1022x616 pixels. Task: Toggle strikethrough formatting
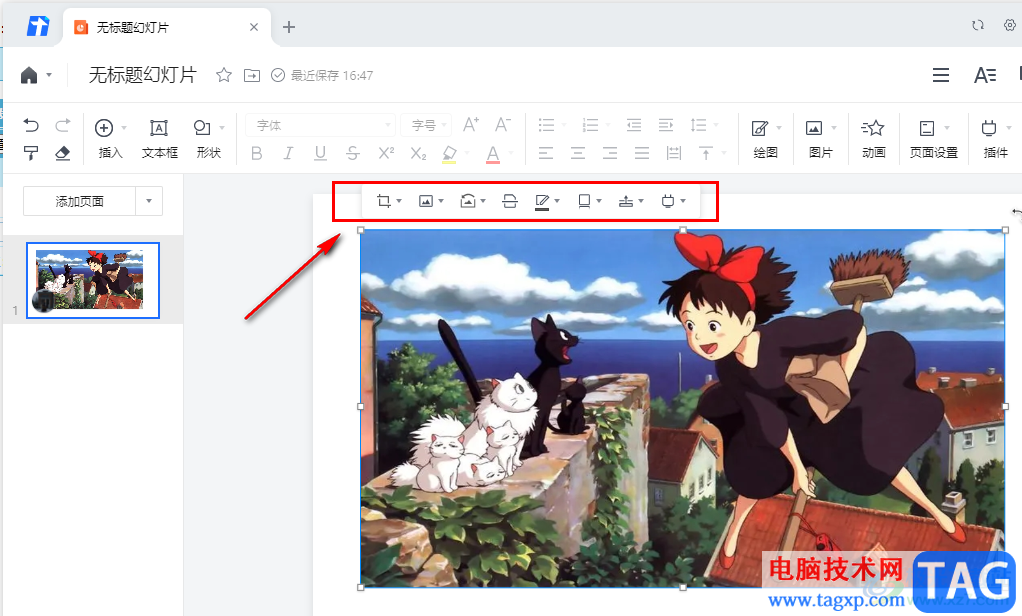353,153
